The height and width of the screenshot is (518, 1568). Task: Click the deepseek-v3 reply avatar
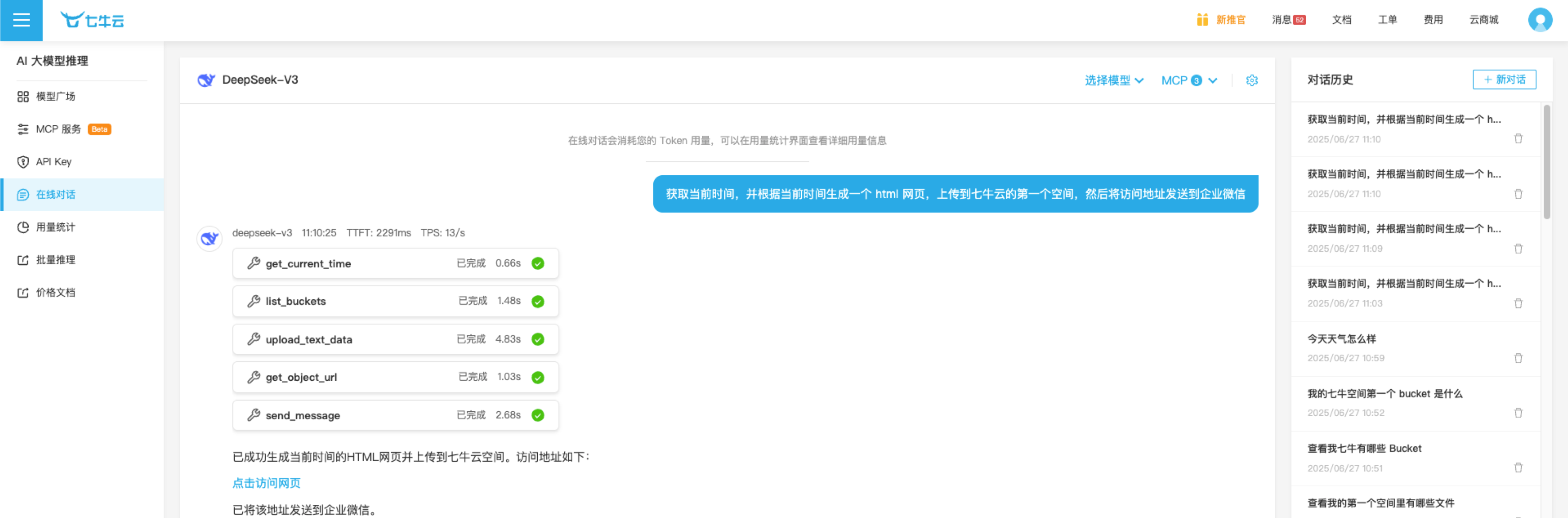click(x=210, y=239)
